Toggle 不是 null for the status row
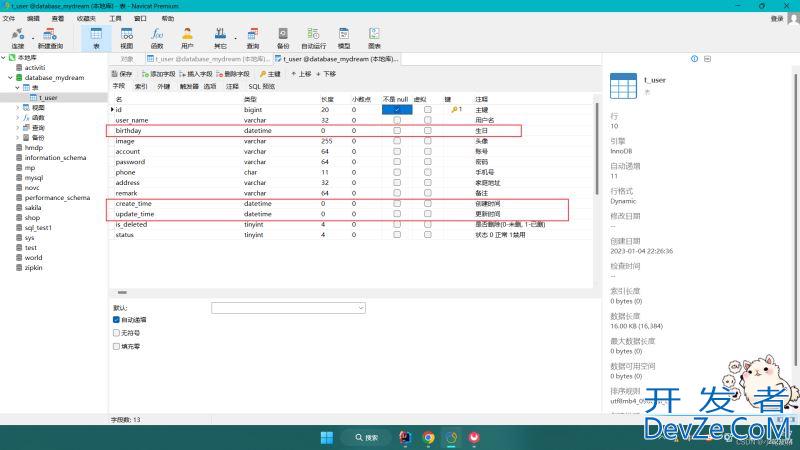Screen dimensions: 800x450 (397, 235)
